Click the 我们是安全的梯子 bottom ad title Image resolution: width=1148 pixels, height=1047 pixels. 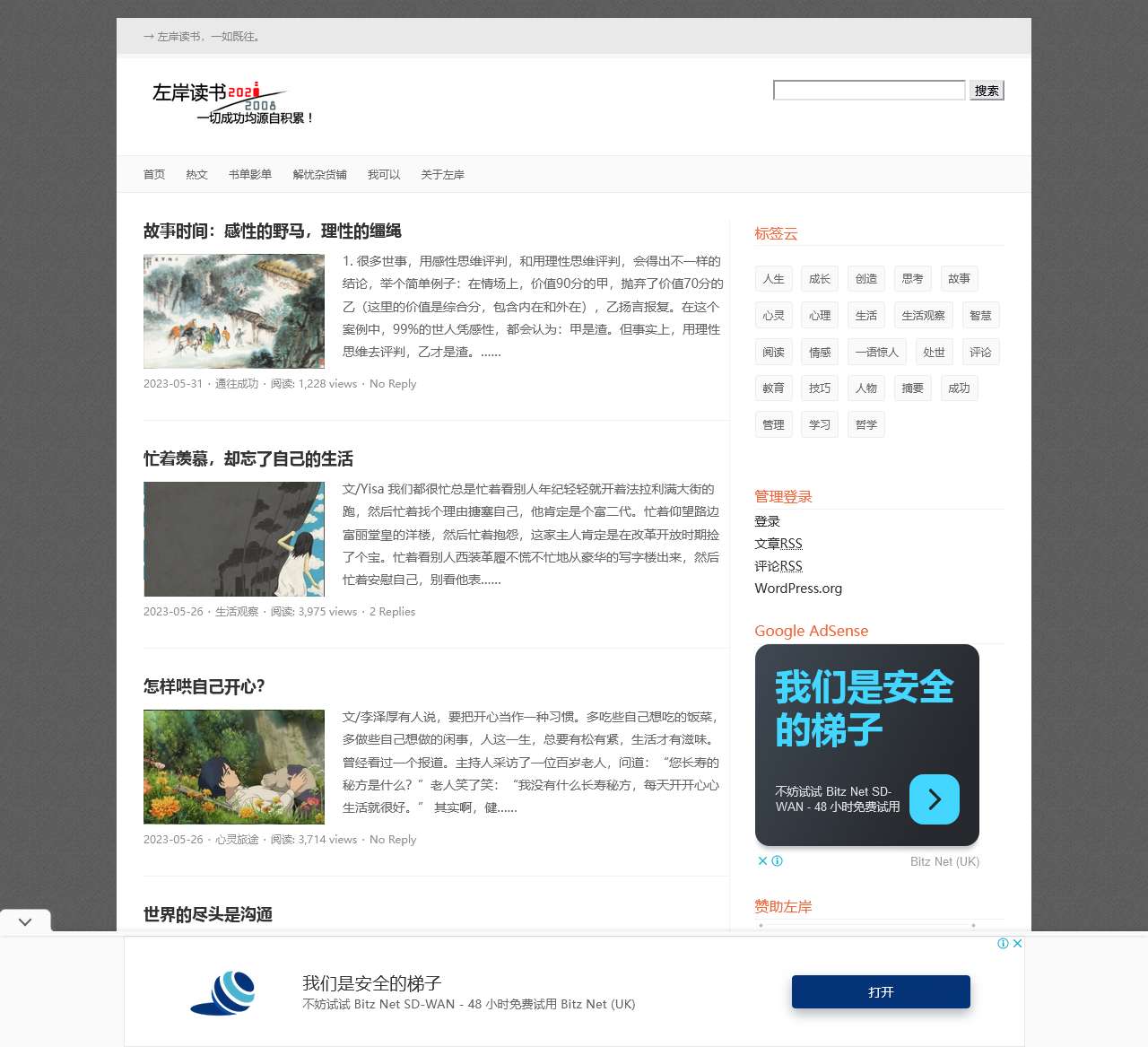371,983
